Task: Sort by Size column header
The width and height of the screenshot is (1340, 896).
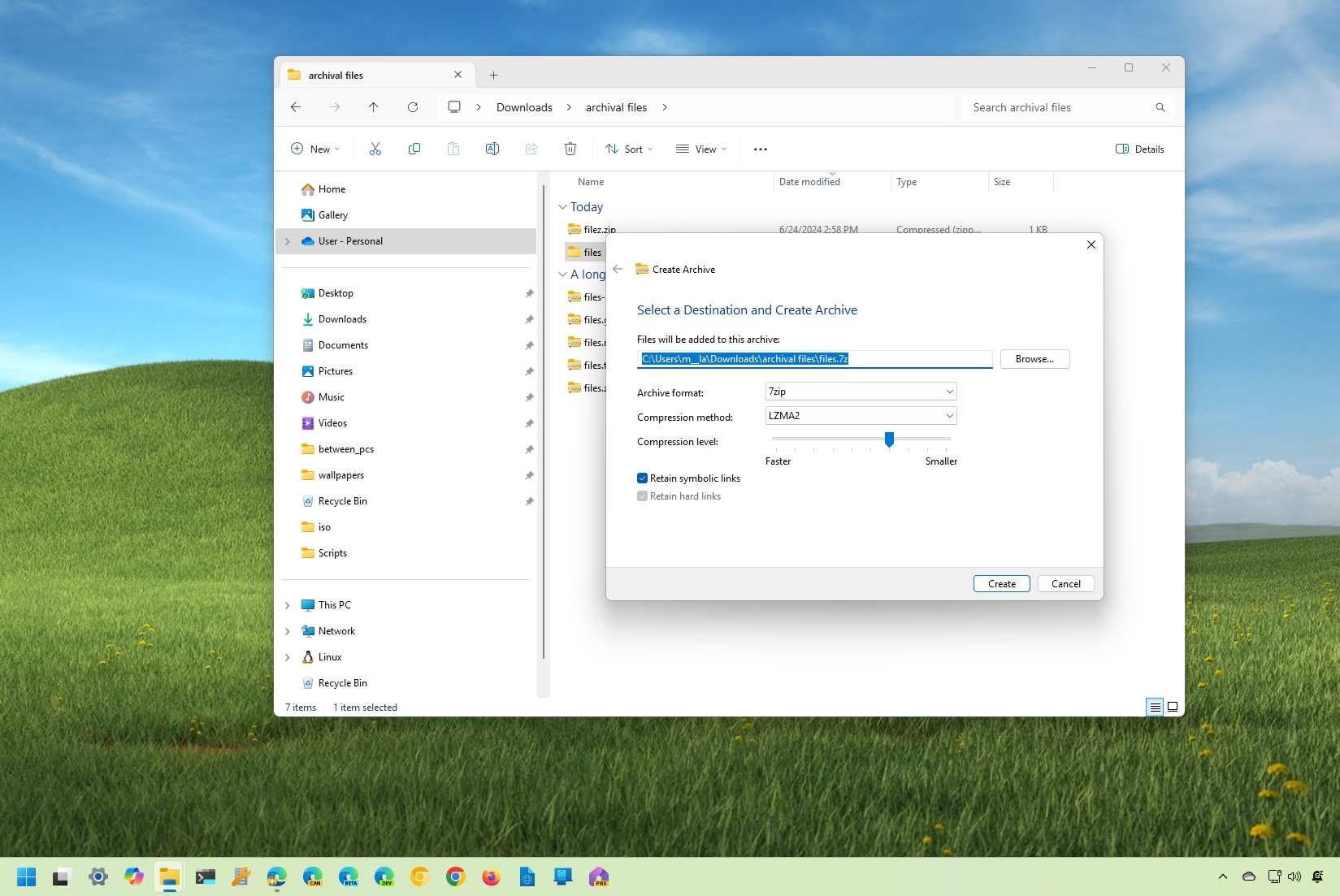Action: tap(1002, 182)
